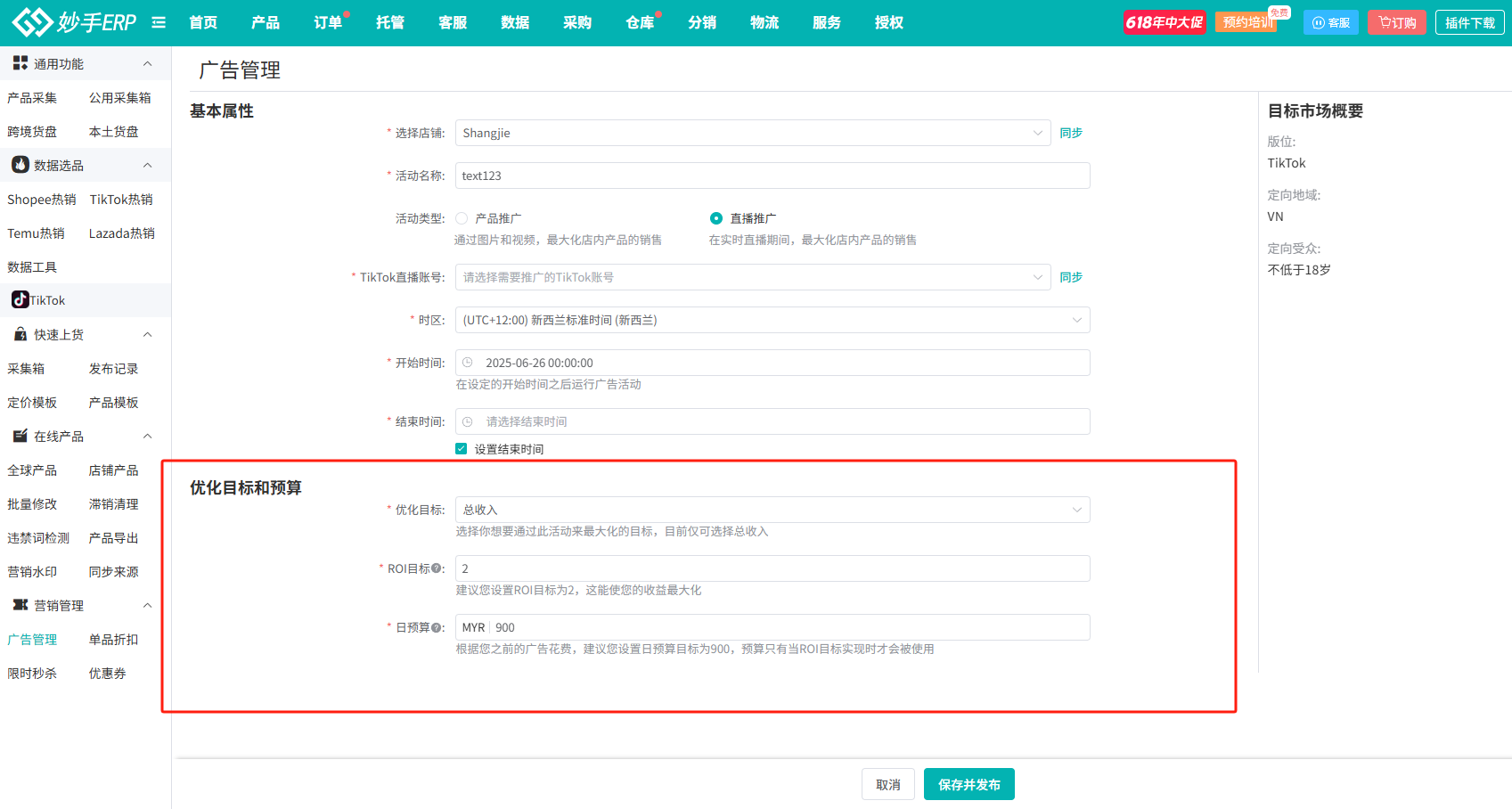The width and height of the screenshot is (1512, 809).
Task: Open the 订单 top menu
Action: (x=328, y=22)
